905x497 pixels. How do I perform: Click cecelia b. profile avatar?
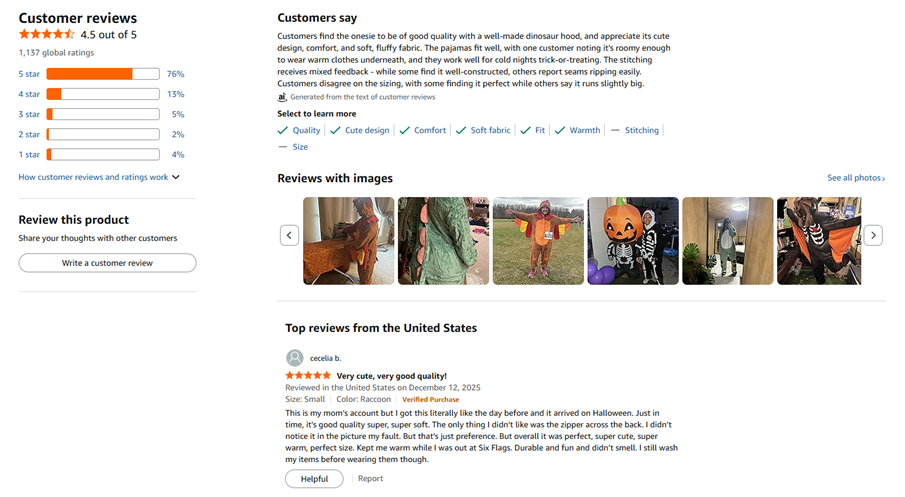(x=294, y=358)
